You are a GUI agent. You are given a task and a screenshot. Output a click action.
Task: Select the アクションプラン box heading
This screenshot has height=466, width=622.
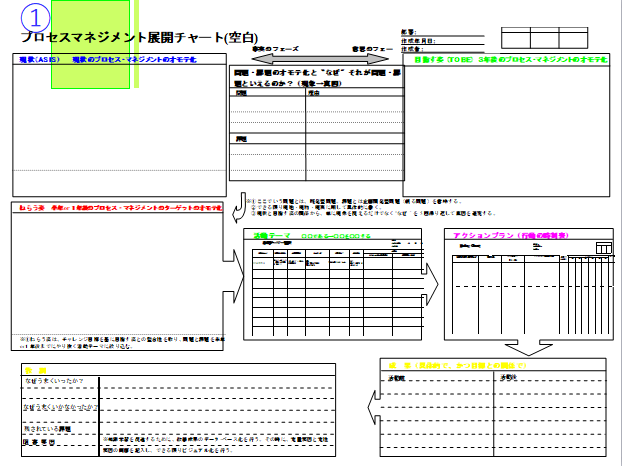point(490,233)
